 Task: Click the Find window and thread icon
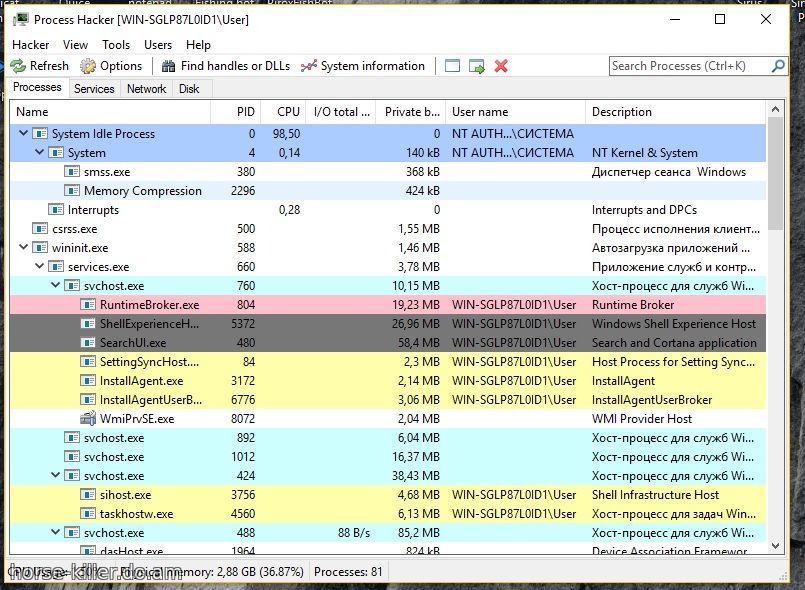477,66
